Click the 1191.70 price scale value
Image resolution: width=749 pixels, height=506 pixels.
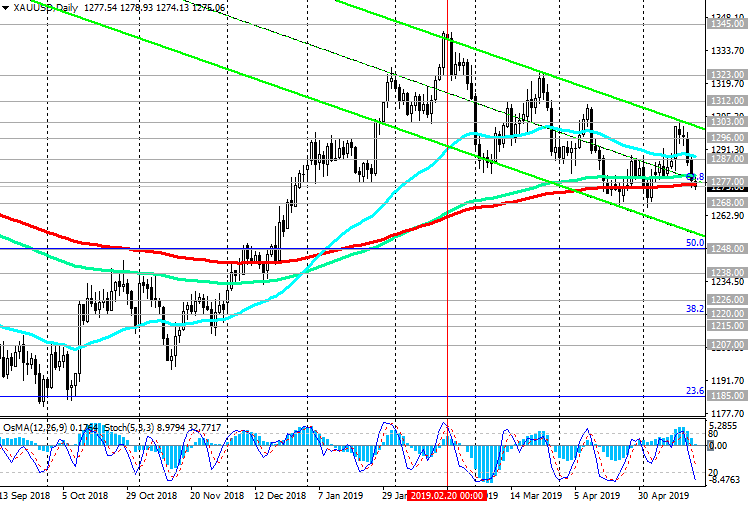[x=727, y=381]
